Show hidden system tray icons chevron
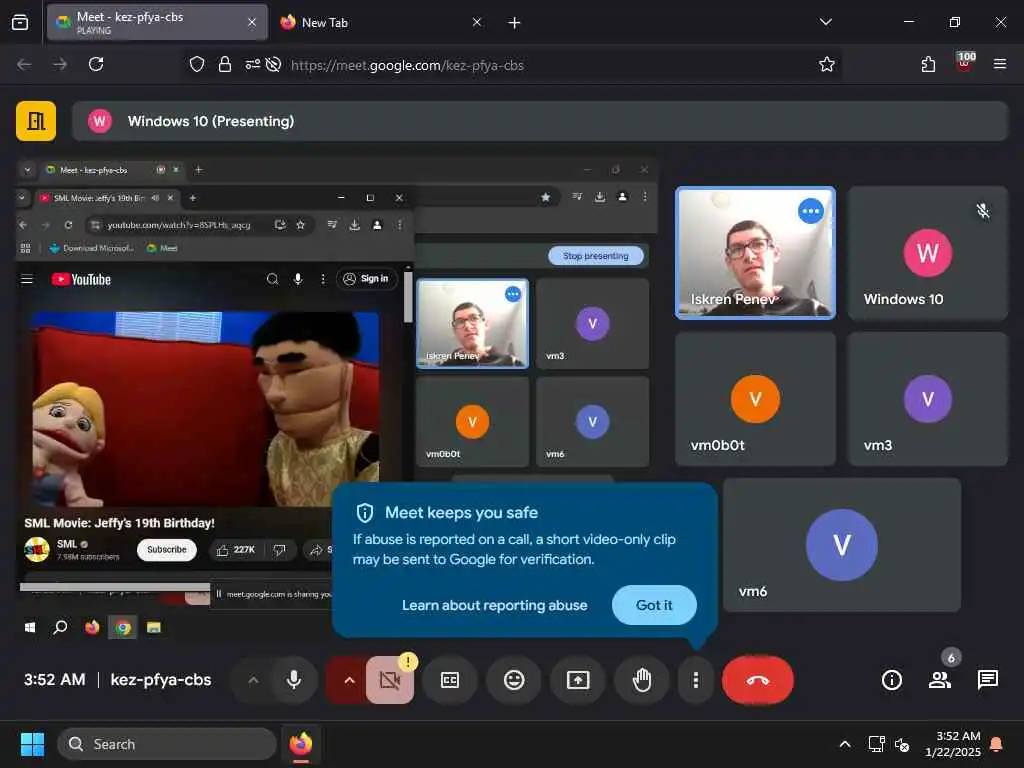Screen dimensions: 1024x768 pos(845,744)
